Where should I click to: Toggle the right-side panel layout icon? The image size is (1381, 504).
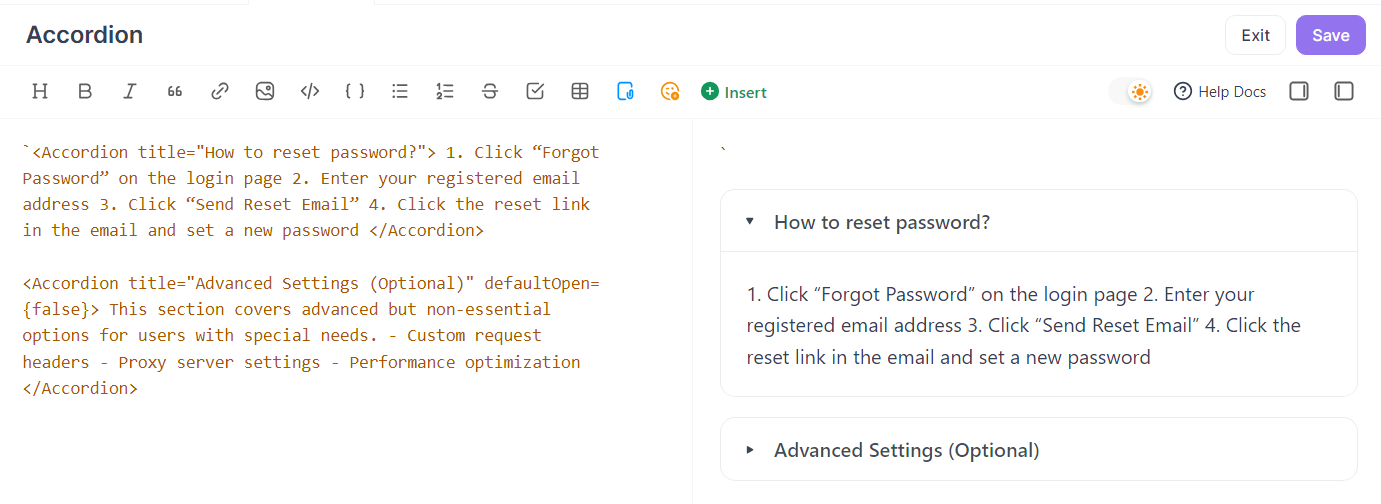click(1299, 92)
